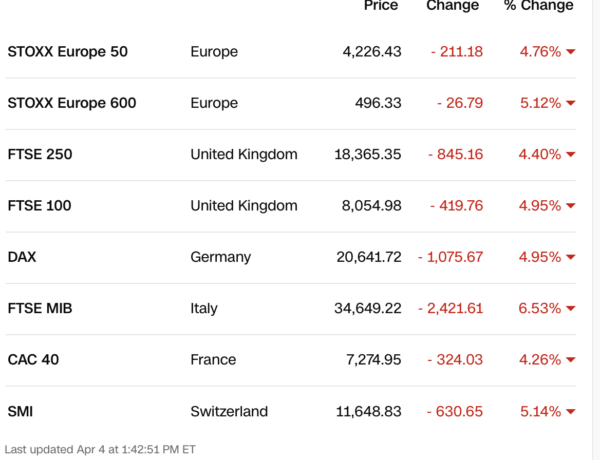This screenshot has width=600, height=460.
Task: Click red down arrow beside 4.76%
Action: point(570,52)
